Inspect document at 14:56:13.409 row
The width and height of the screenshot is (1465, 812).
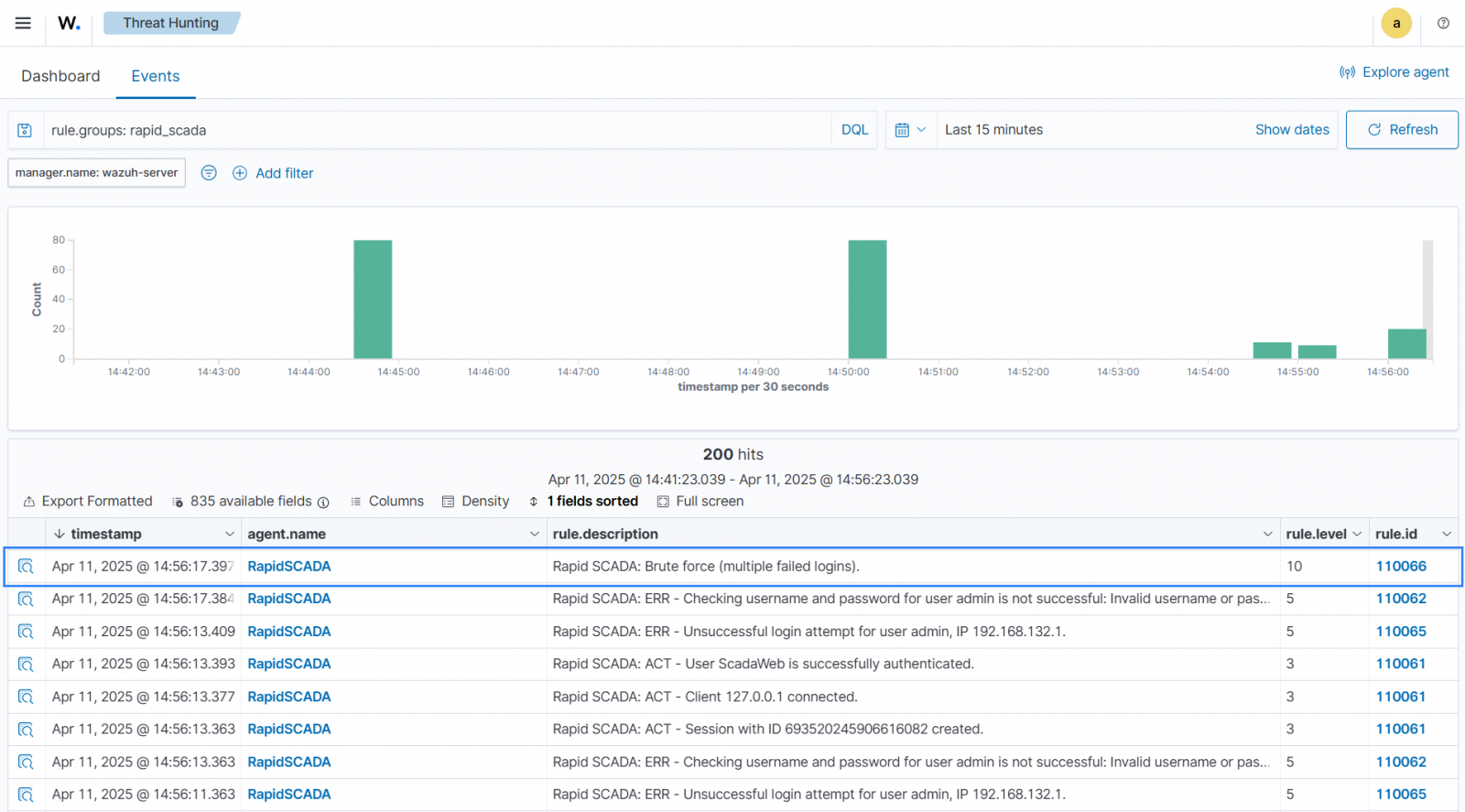(x=26, y=632)
